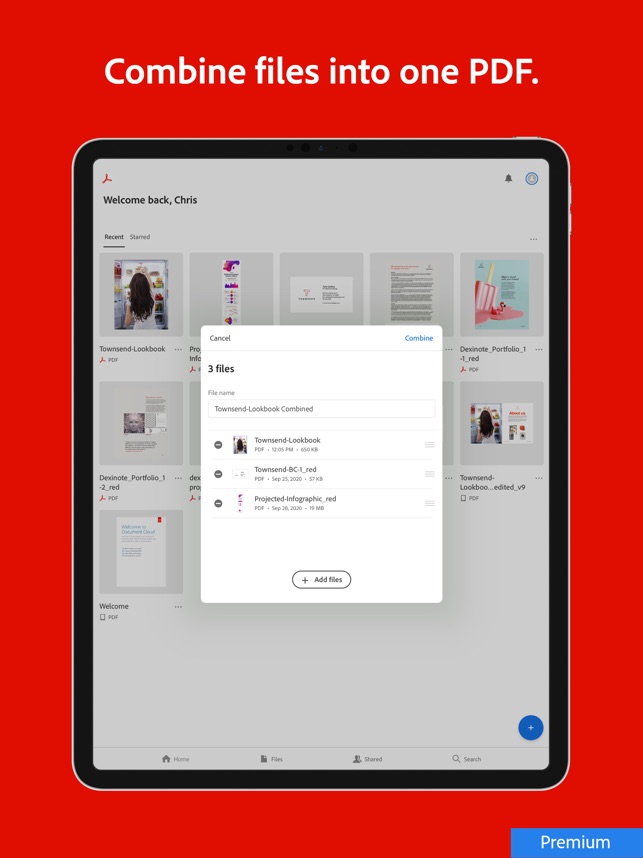Click the Premium badge
Image resolution: width=643 pixels, height=858 pixels.
[x=577, y=843]
